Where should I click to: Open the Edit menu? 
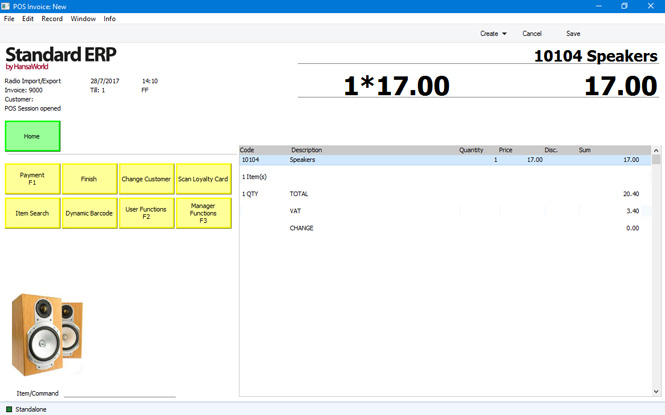[x=28, y=19]
